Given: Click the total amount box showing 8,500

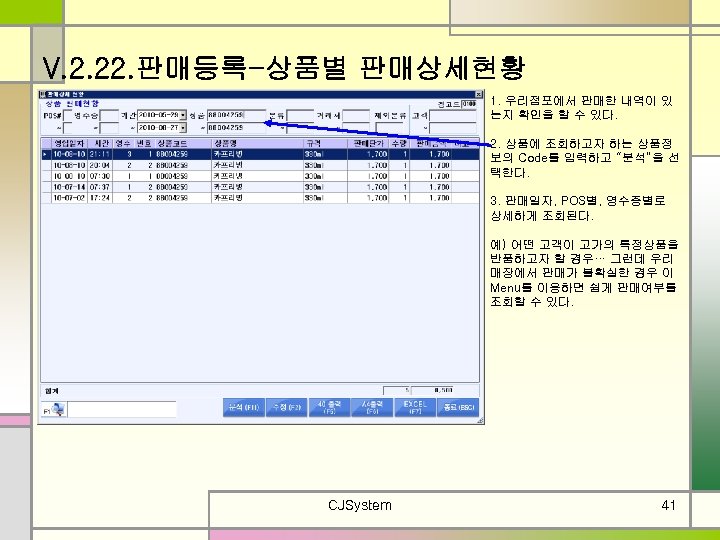Looking at the screenshot, I should 432,390.
